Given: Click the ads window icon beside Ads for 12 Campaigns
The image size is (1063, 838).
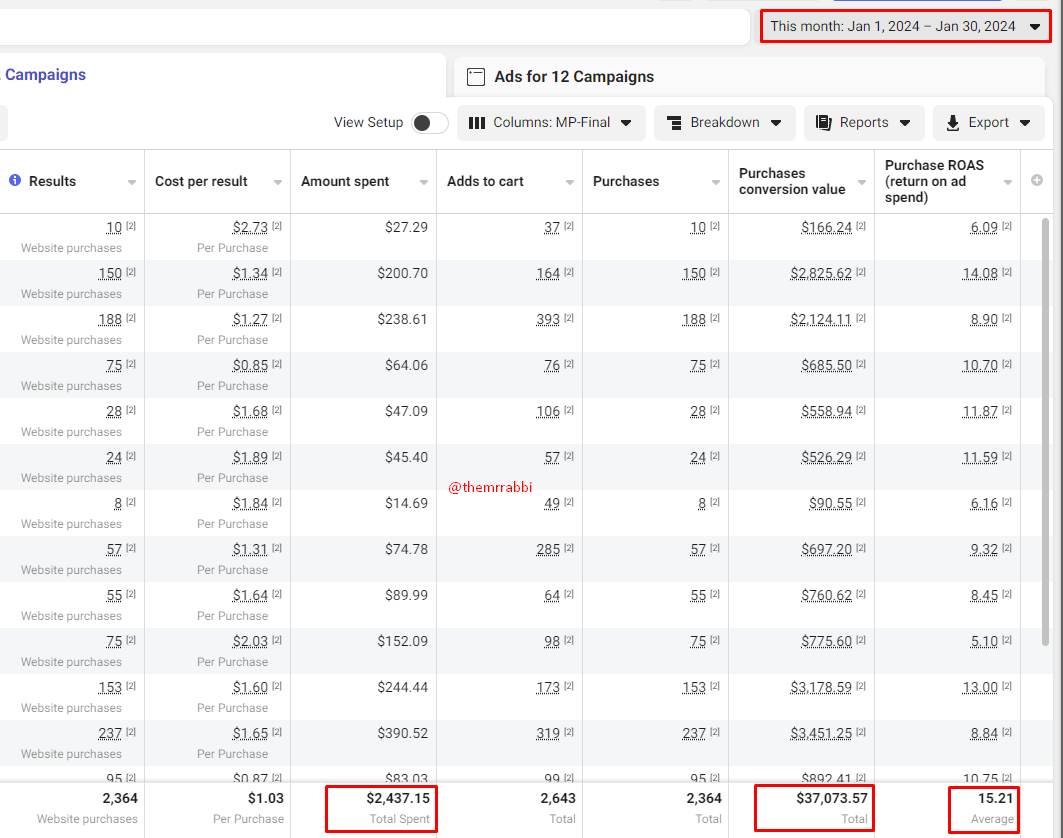Looking at the screenshot, I should tap(476, 77).
